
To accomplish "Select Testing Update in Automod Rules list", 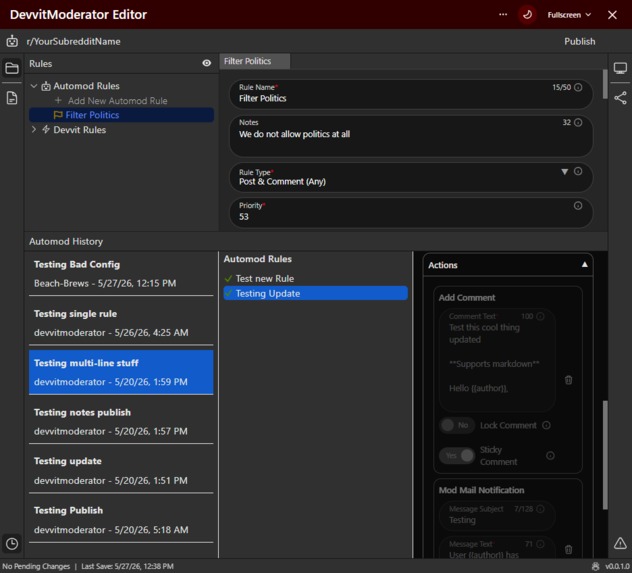I will click(x=316, y=293).
